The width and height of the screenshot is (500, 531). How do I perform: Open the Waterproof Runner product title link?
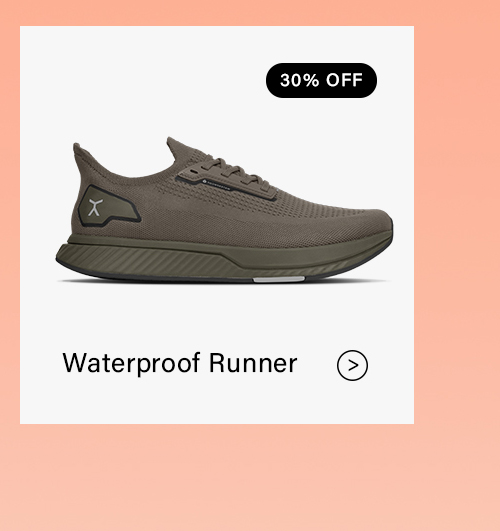(x=180, y=363)
